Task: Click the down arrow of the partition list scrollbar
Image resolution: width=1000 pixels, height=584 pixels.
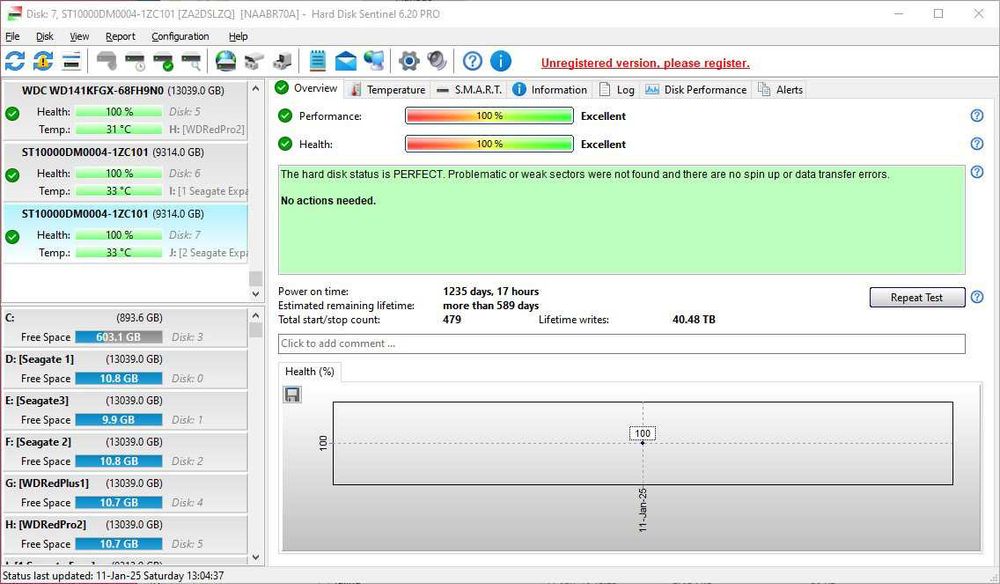Action: [x=255, y=557]
